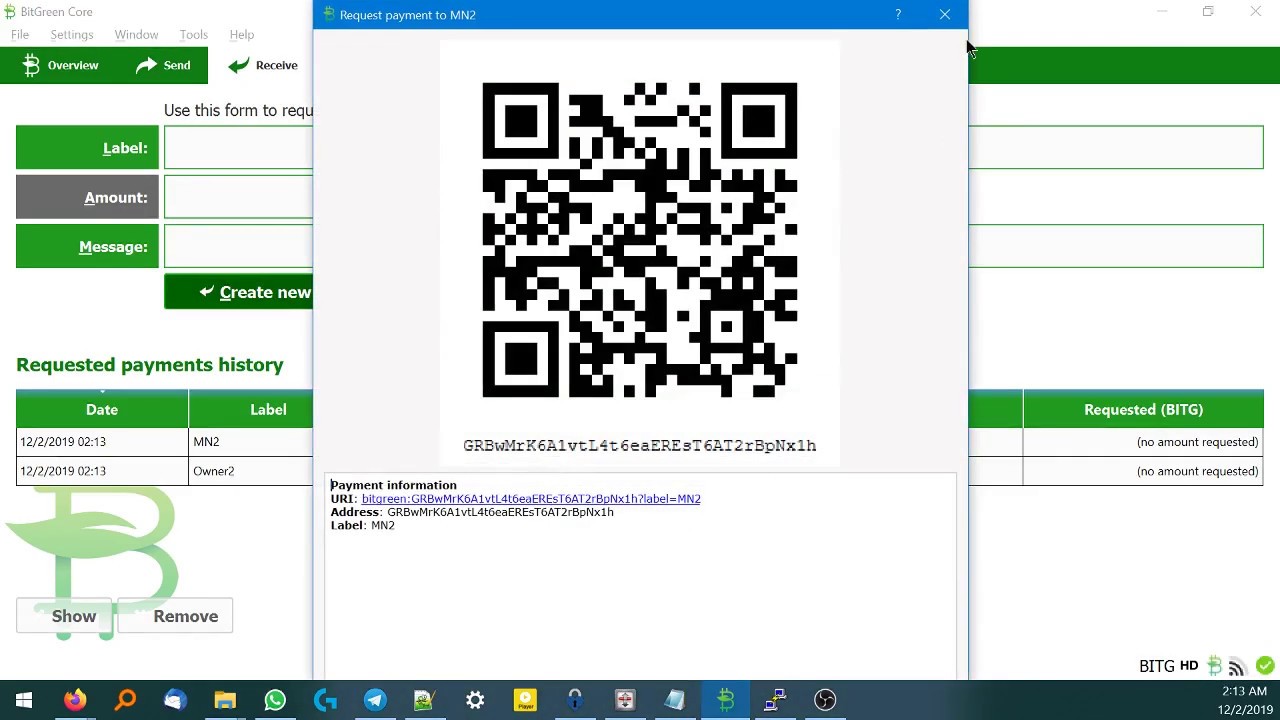Open the Overview tab in BitGreen Core
The image size is (1280, 720).
pyautogui.click(x=61, y=65)
